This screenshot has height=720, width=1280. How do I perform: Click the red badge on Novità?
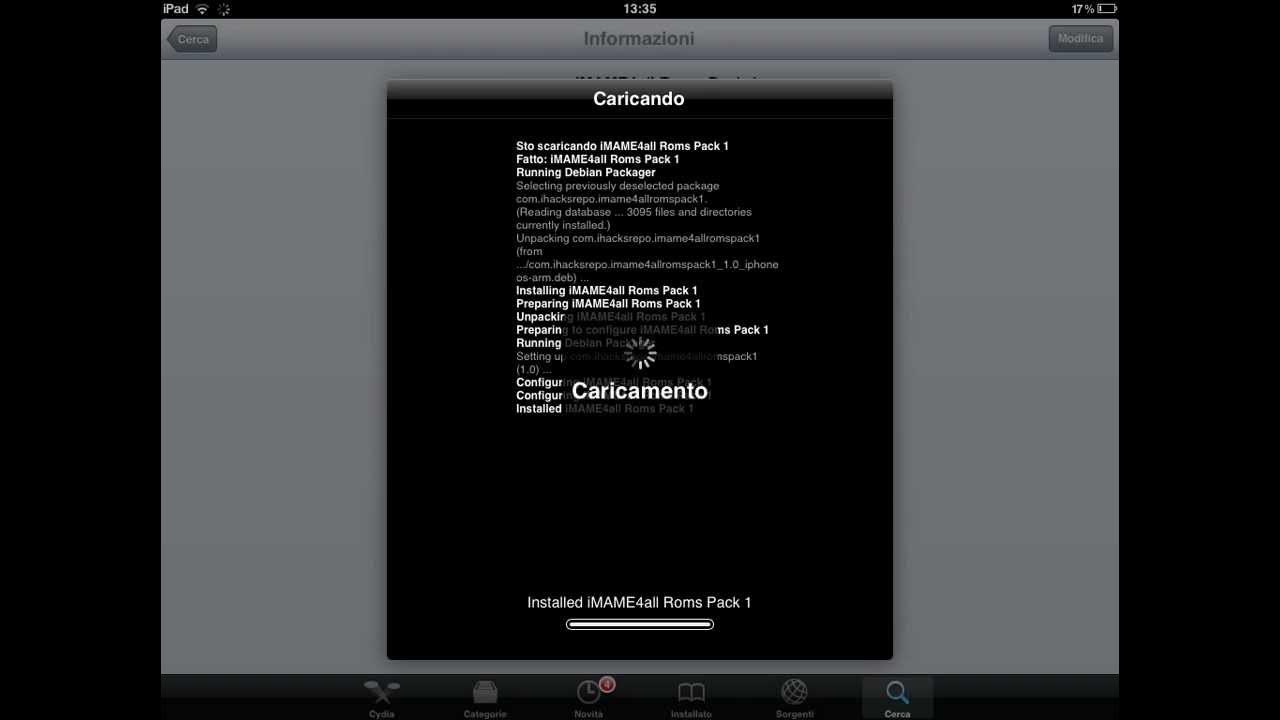607,685
